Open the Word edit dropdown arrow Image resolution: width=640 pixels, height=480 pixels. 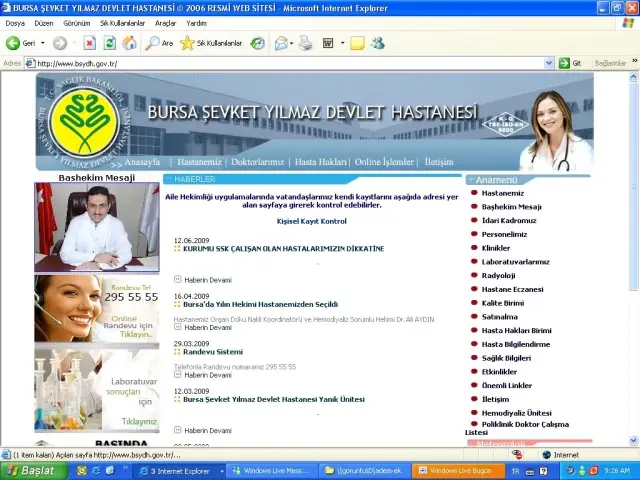coord(342,43)
